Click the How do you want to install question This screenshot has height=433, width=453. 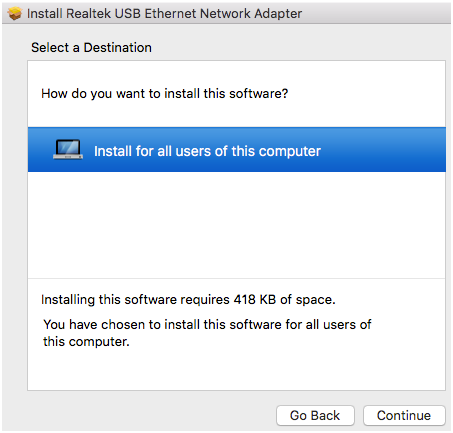click(x=164, y=94)
